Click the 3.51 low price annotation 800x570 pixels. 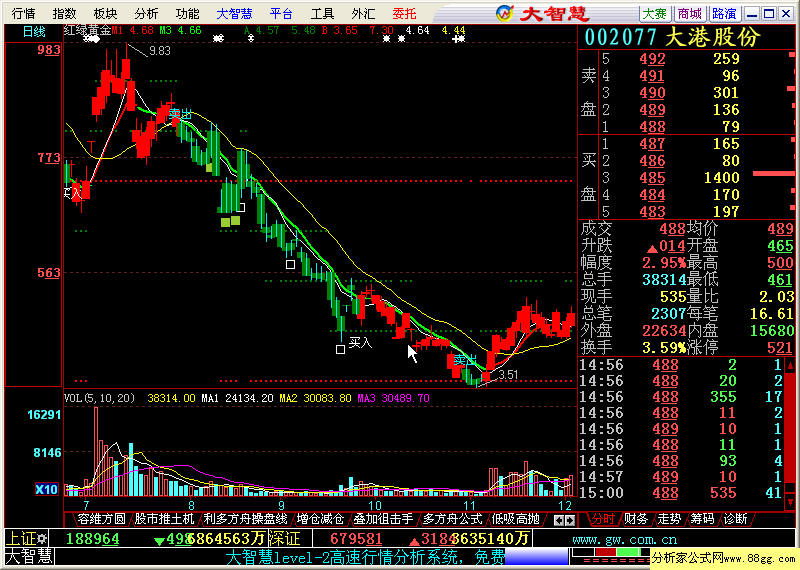508,375
